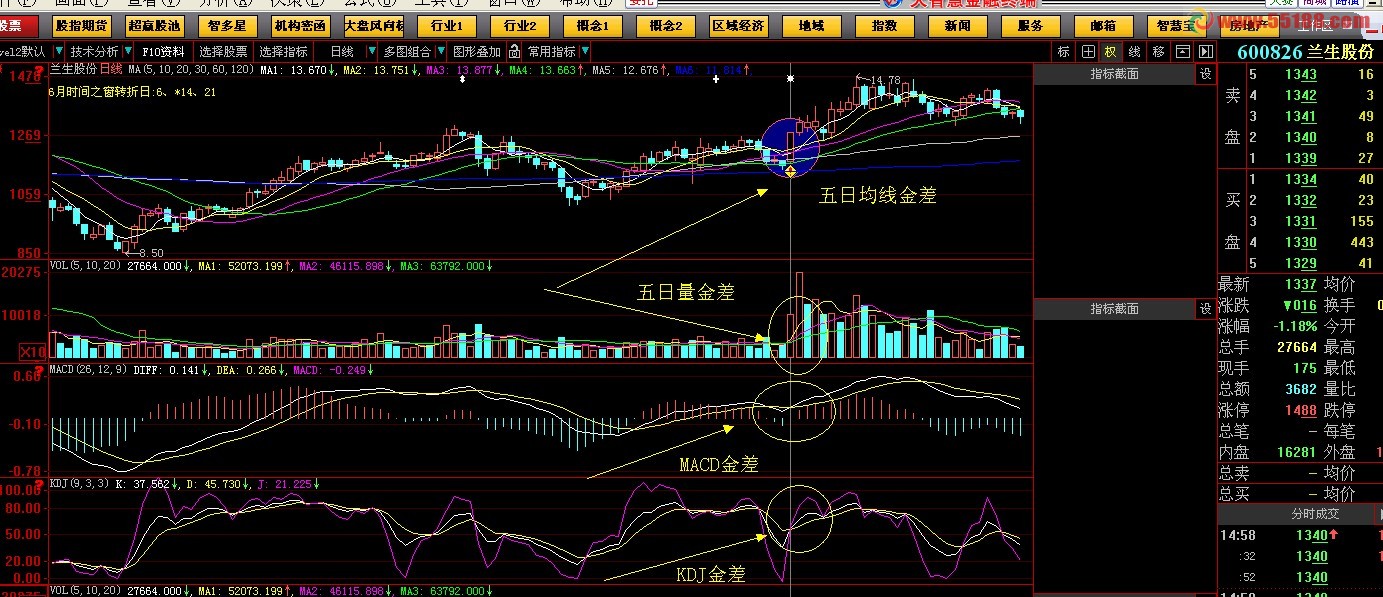Select the 概念1 tab button

592,25
